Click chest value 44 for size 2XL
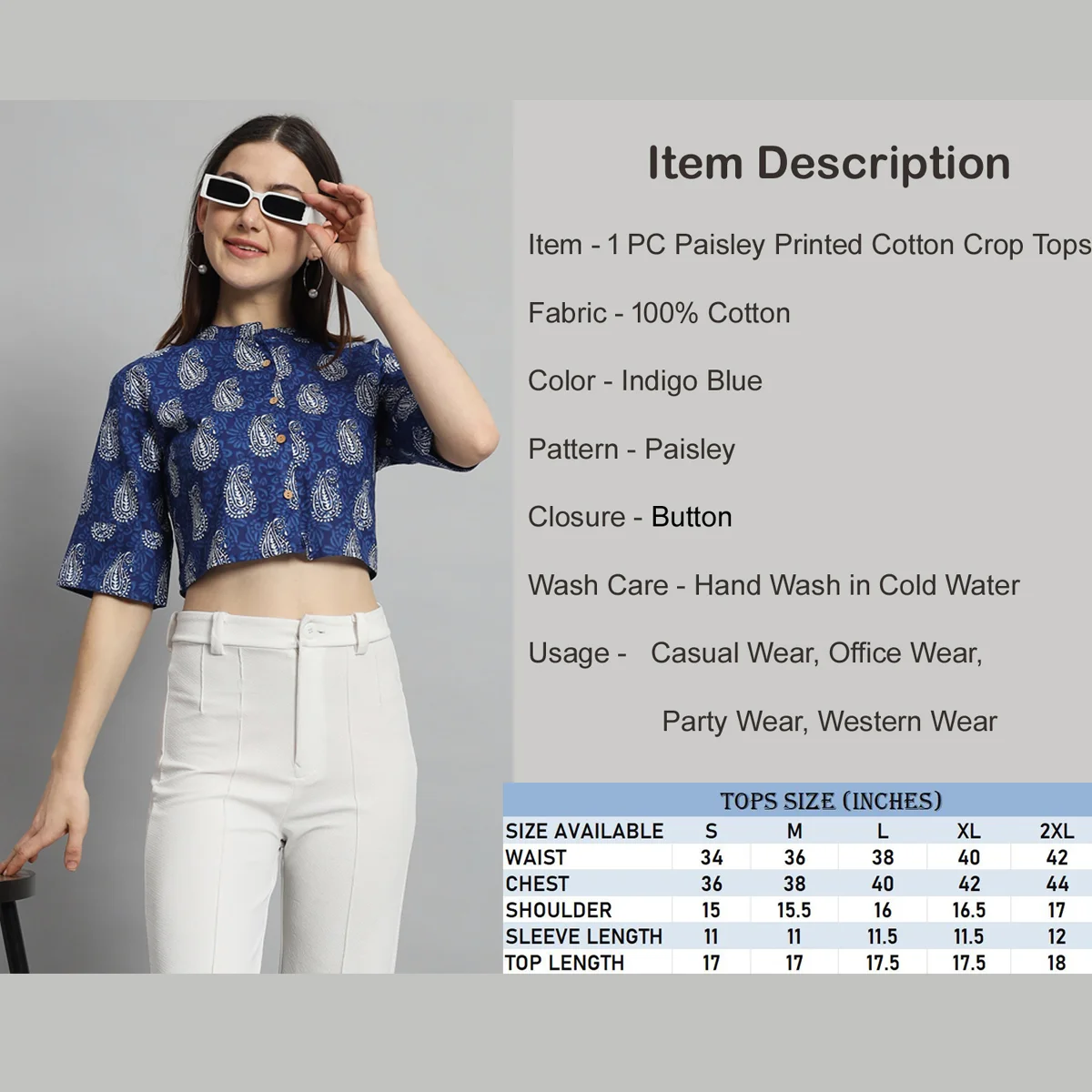Image resolution: width=1092 pixels, height=1092 pixels. (1057, 884)
